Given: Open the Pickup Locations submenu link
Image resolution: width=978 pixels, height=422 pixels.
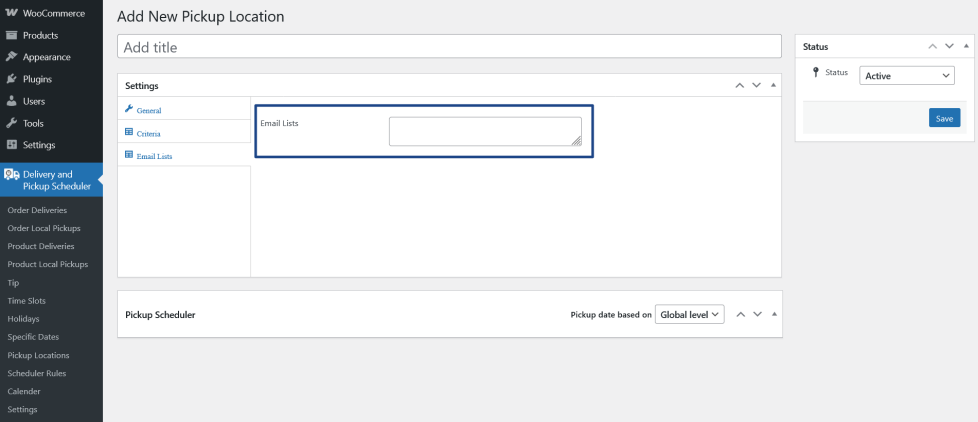Looking at the screenshot, I should pos(39,355).
